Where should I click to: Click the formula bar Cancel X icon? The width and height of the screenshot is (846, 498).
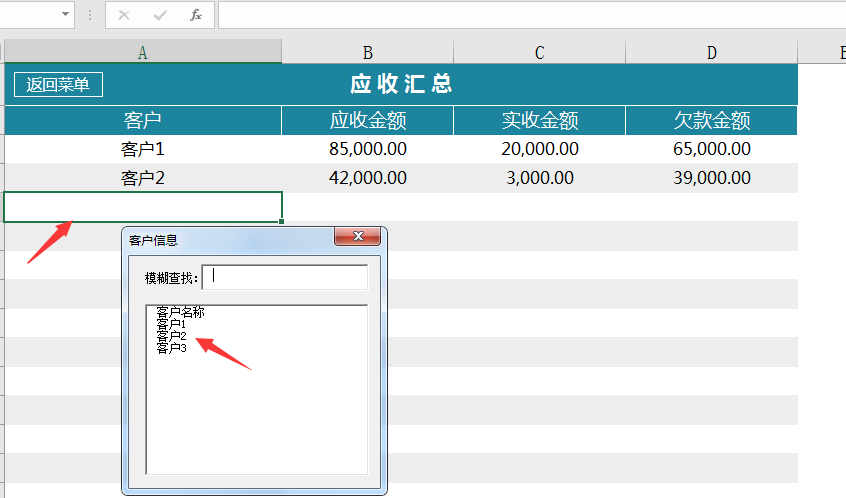(x=124, y=15)
